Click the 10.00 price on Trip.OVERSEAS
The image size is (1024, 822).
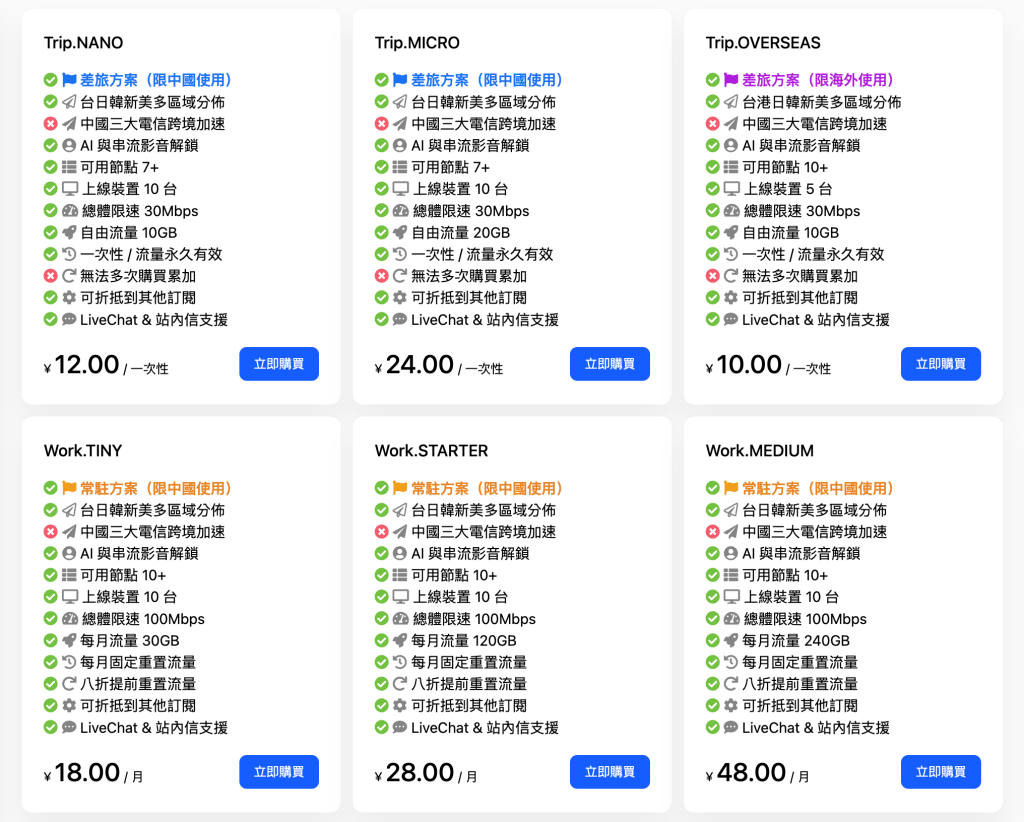click(x=749, y=364)
